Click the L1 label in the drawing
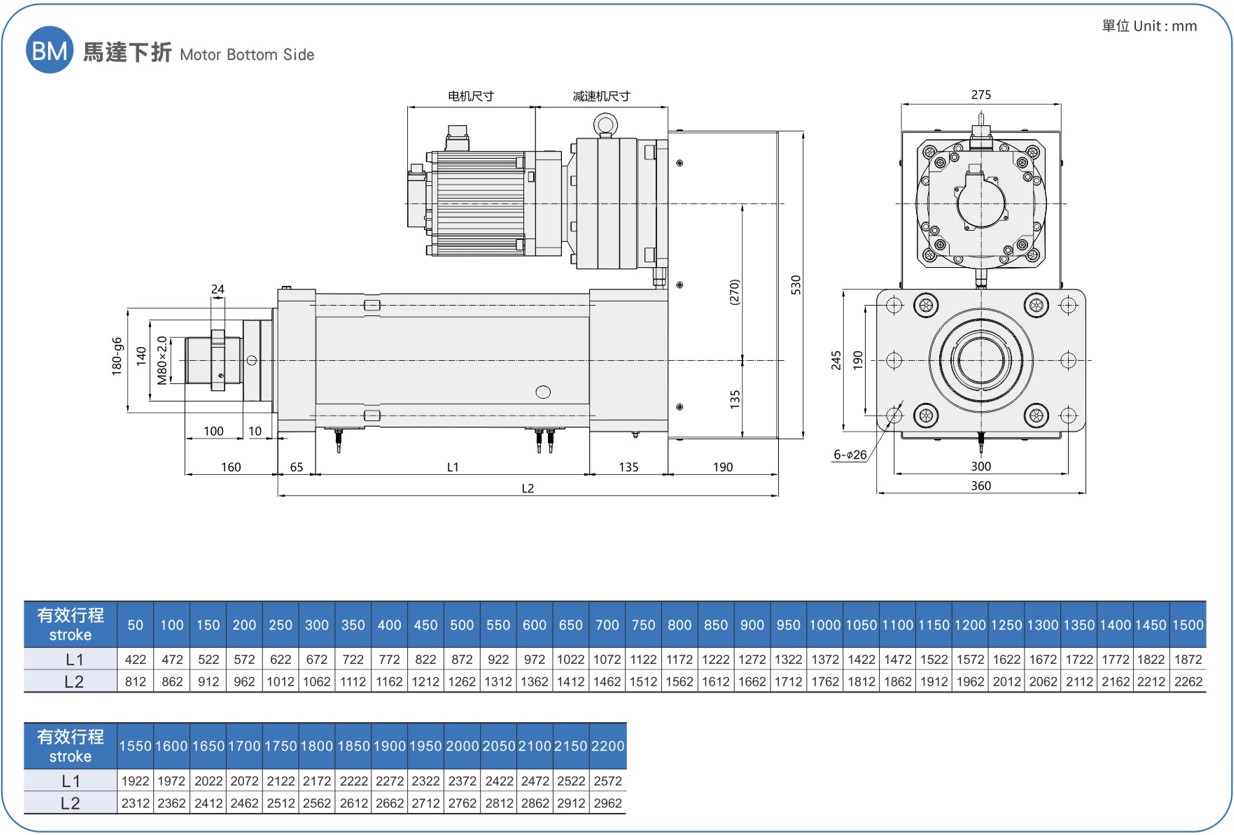Image resolution: width=1234 pixels, height=835 pixels. pos(452,467)
